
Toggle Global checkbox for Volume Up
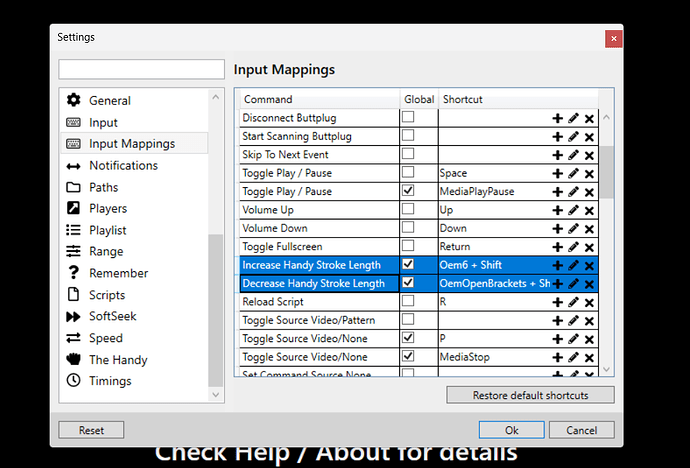(408, 208)
